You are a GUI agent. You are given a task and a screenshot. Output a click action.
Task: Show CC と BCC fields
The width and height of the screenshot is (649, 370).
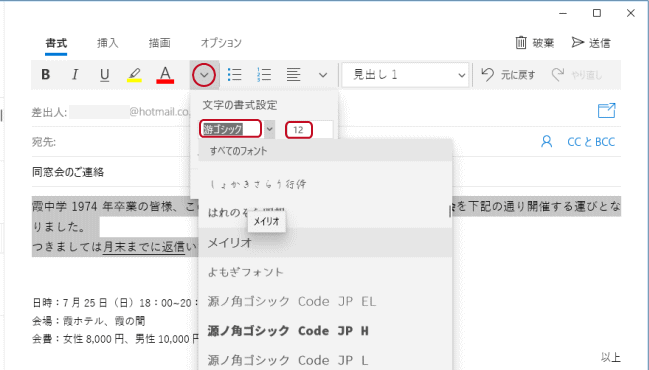coord(591,142)
